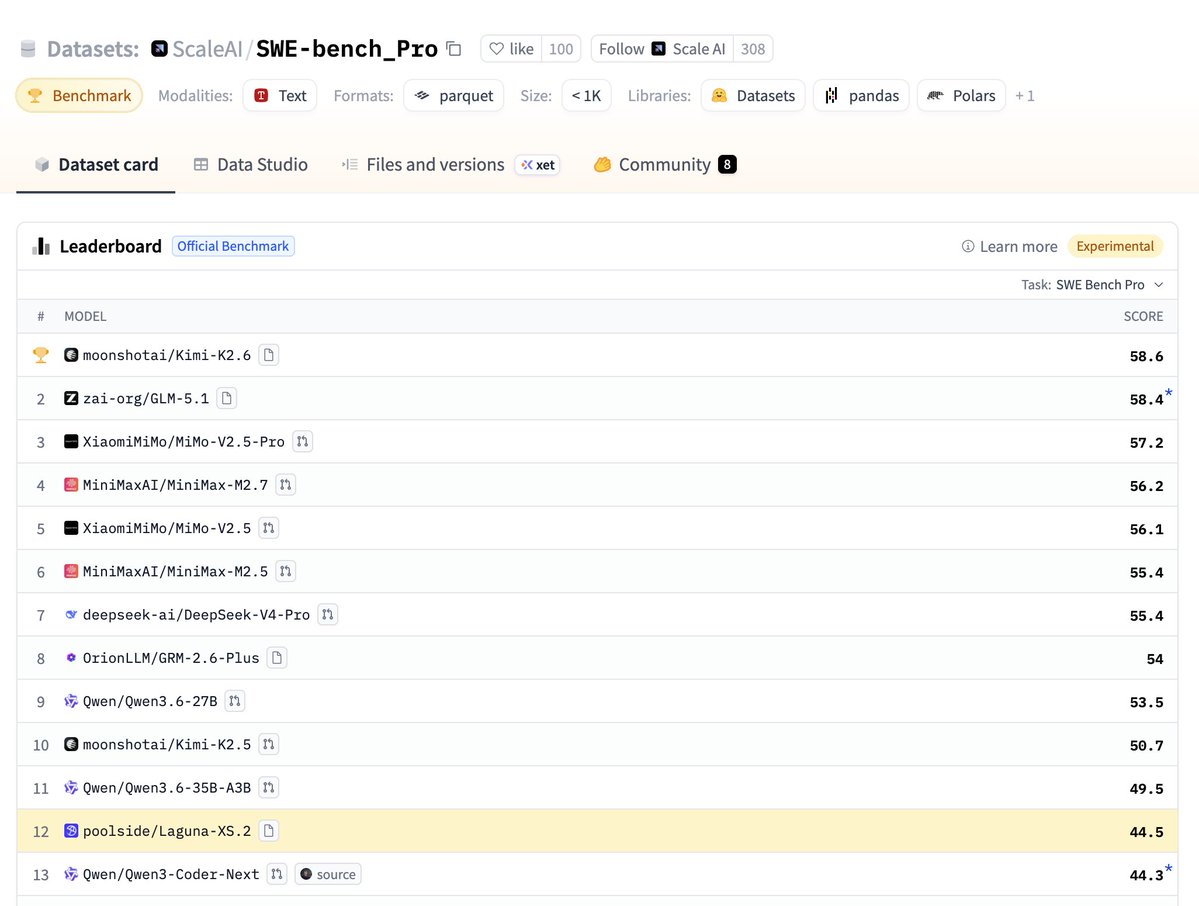Click the document icon next to GRM-2.6-Plus
This screenshot has height=906, width=1199.
[x=277, y=658]
